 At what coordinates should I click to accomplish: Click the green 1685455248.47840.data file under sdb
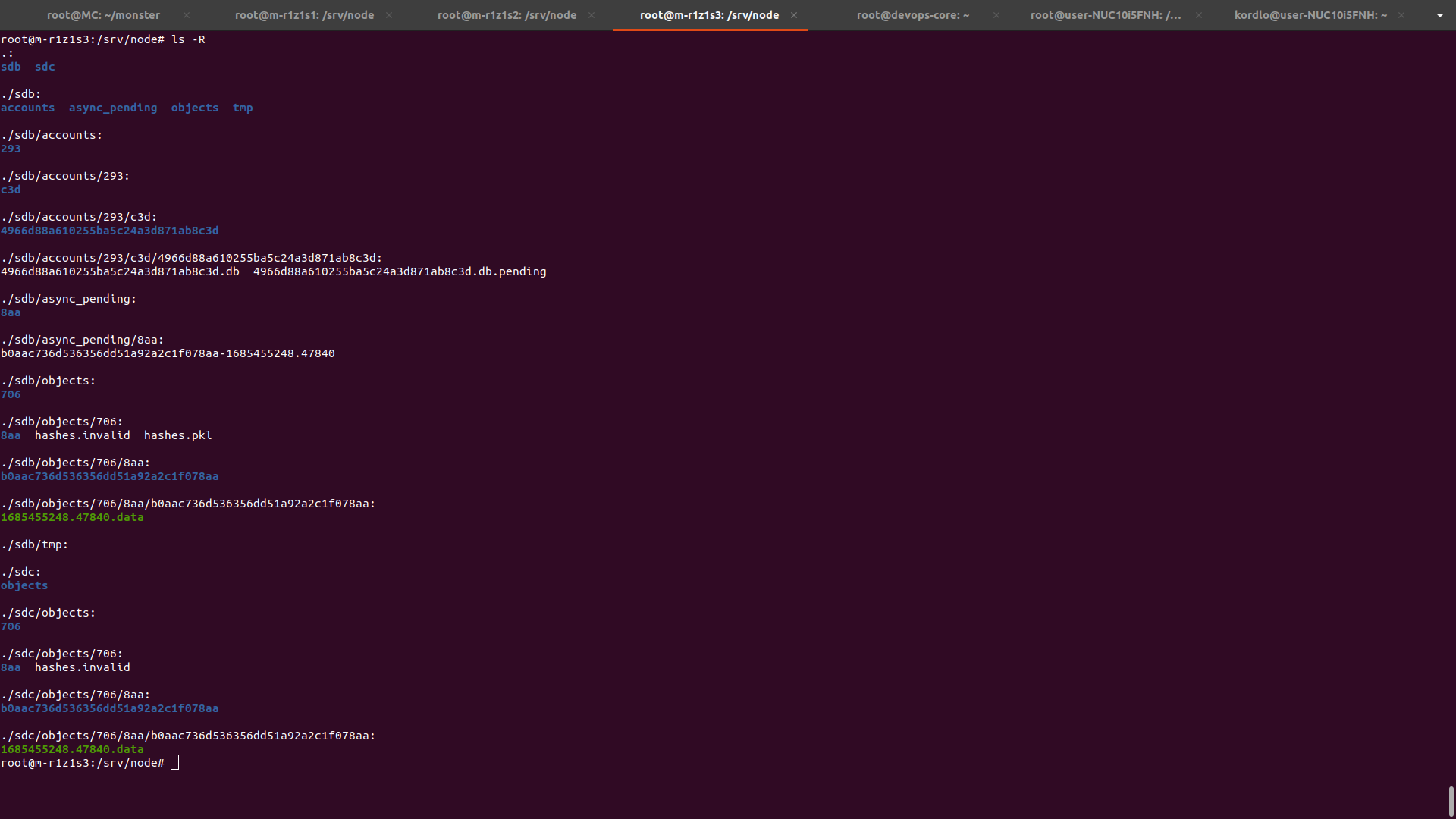[72, 517]
